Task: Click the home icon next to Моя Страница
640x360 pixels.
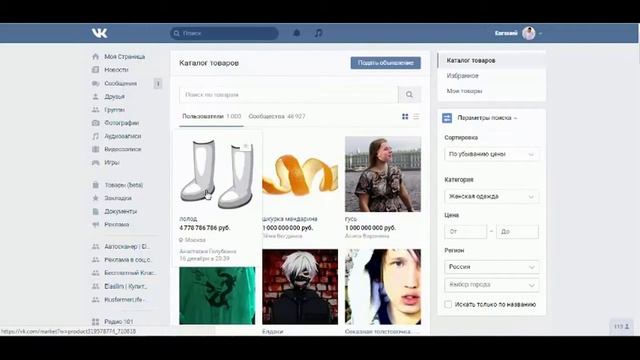Action: pyautogui.click(x=96, y=56)
